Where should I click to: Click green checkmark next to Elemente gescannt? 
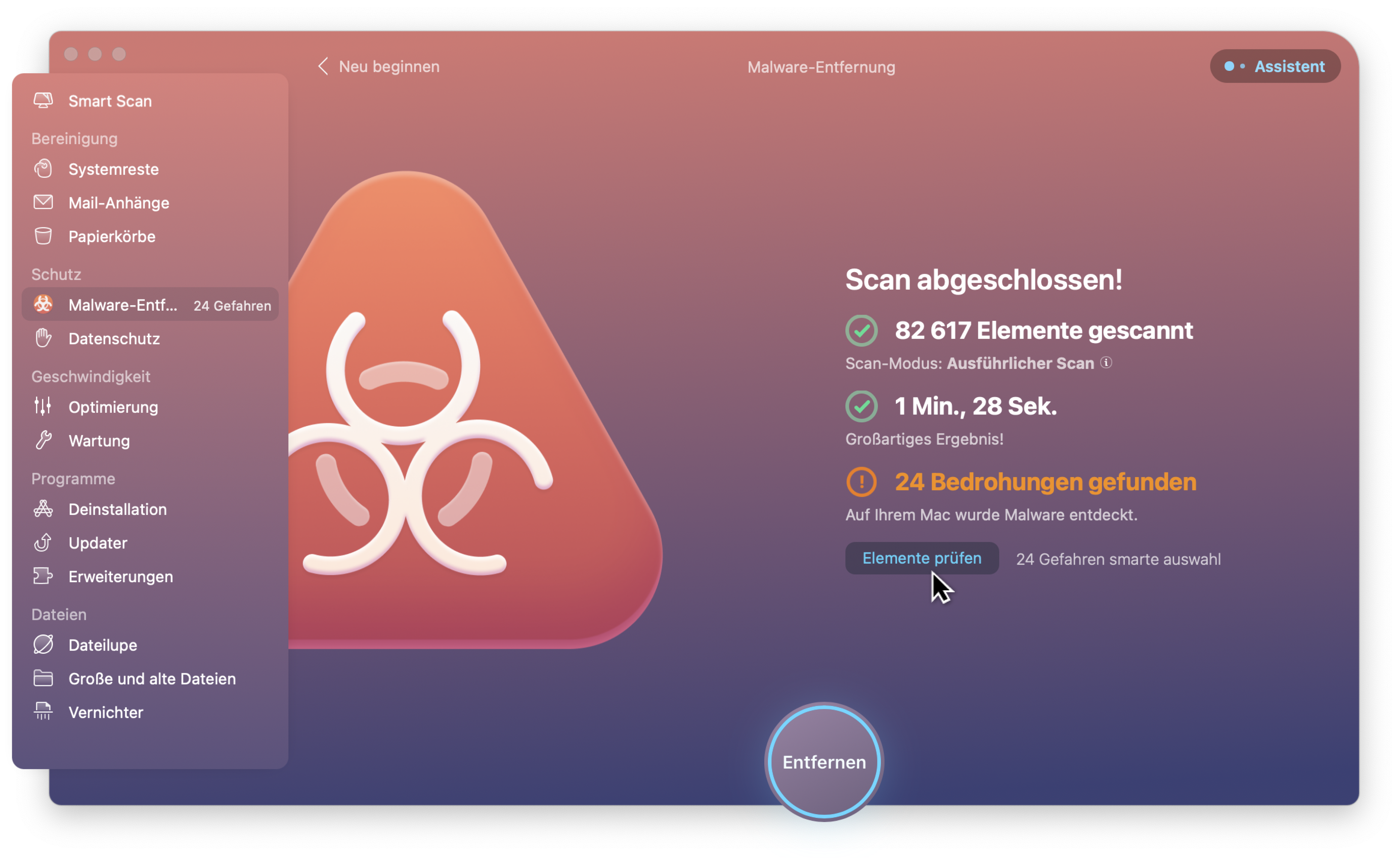point(861,330)
